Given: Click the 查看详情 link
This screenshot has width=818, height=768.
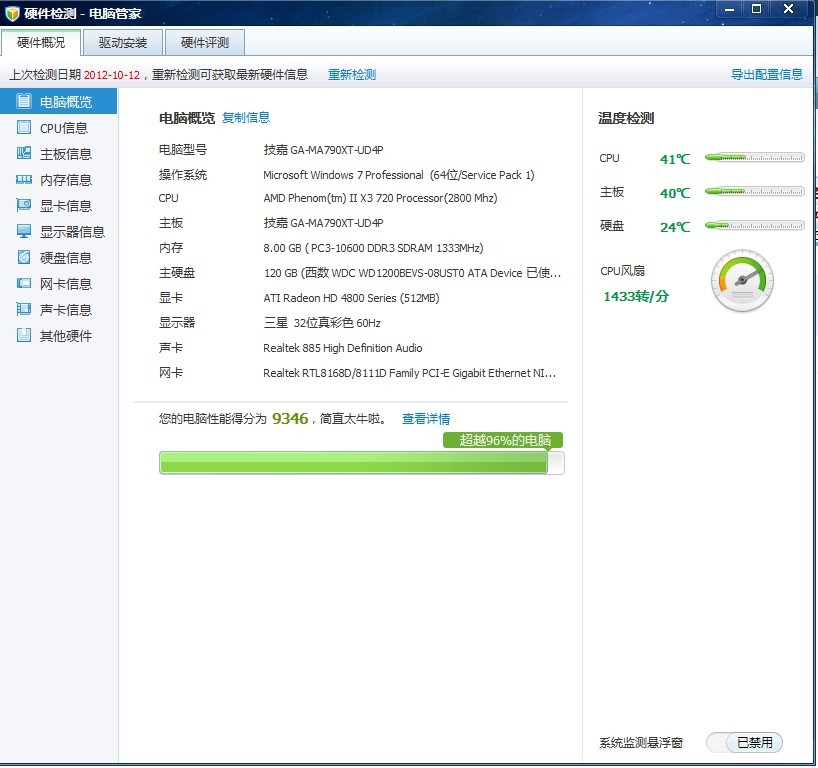Looking at the screenshot, I should (426, 419).
